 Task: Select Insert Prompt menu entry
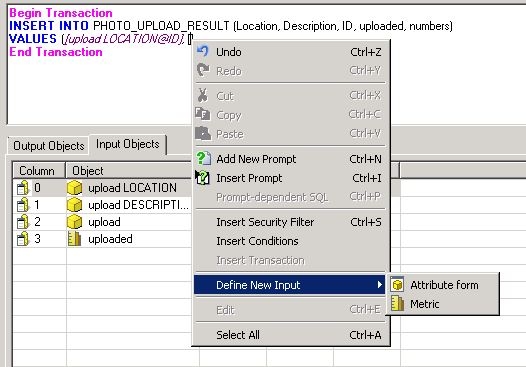pyautogui.click(x=291, y=178)
